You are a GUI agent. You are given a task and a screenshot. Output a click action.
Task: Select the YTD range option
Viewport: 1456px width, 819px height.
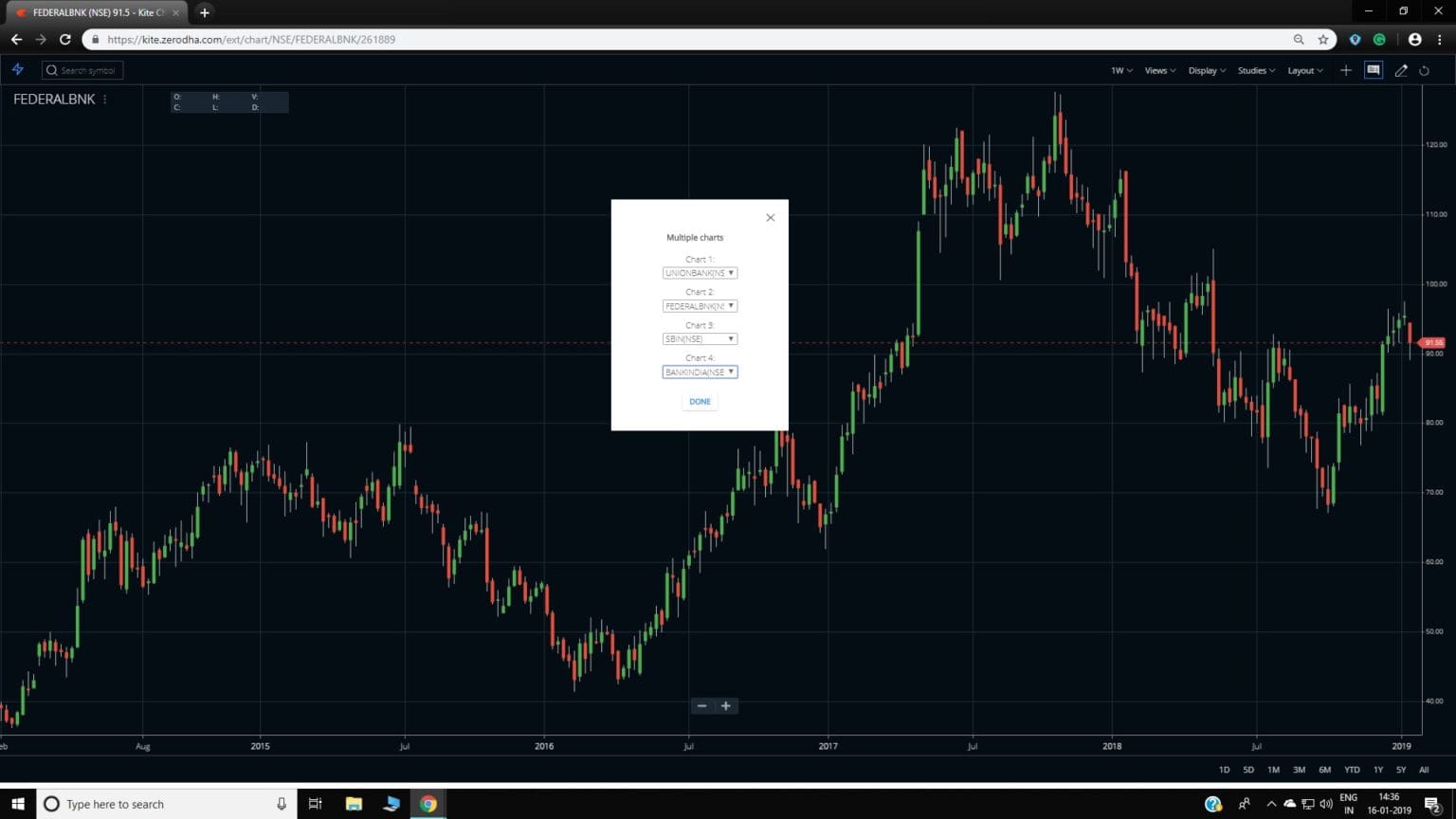click(x=1350, y=770)
